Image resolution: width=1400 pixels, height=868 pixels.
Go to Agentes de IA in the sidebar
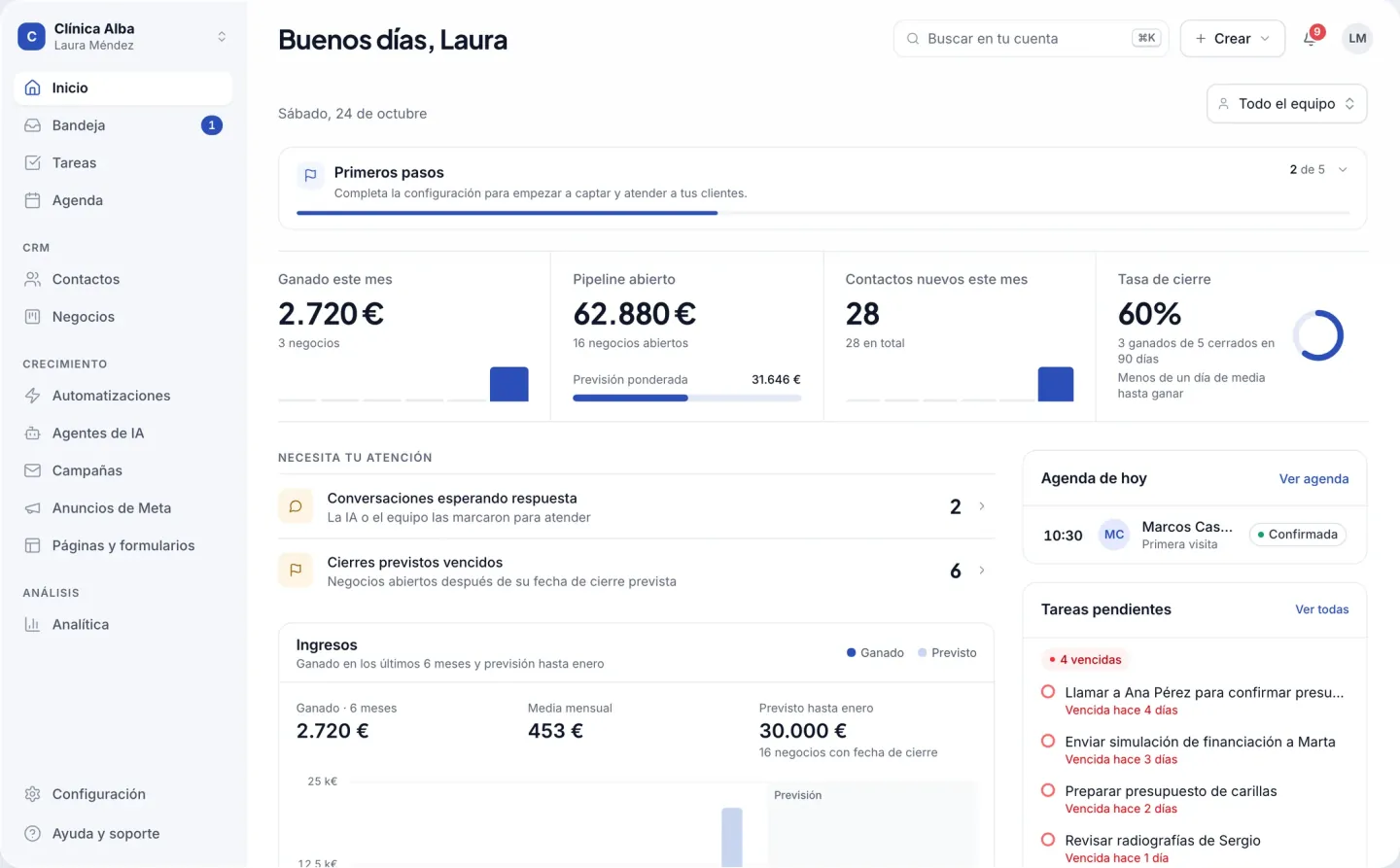point(123,434)
